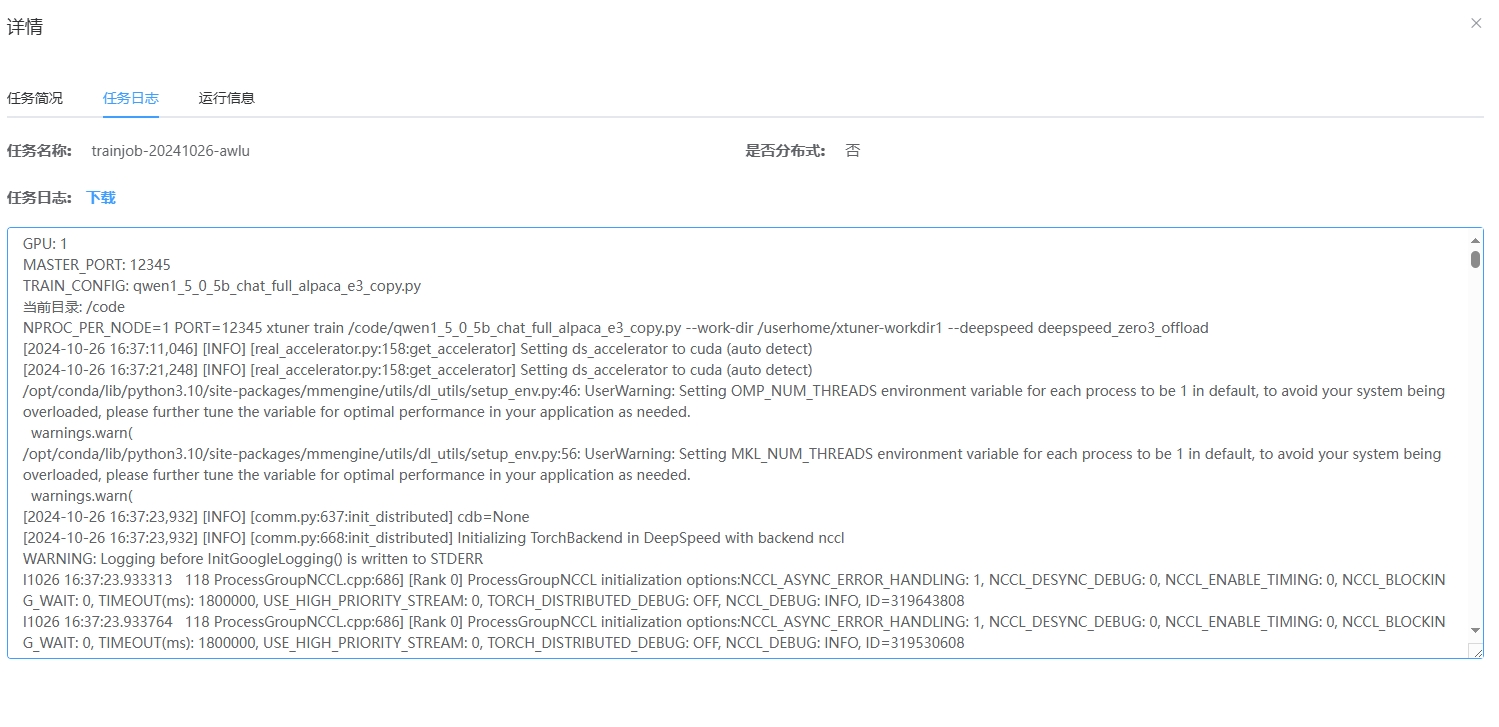Viewport: 1499px width, 727px height.
Task: Click the 当前目录: /code line
Action: [74, 307]
